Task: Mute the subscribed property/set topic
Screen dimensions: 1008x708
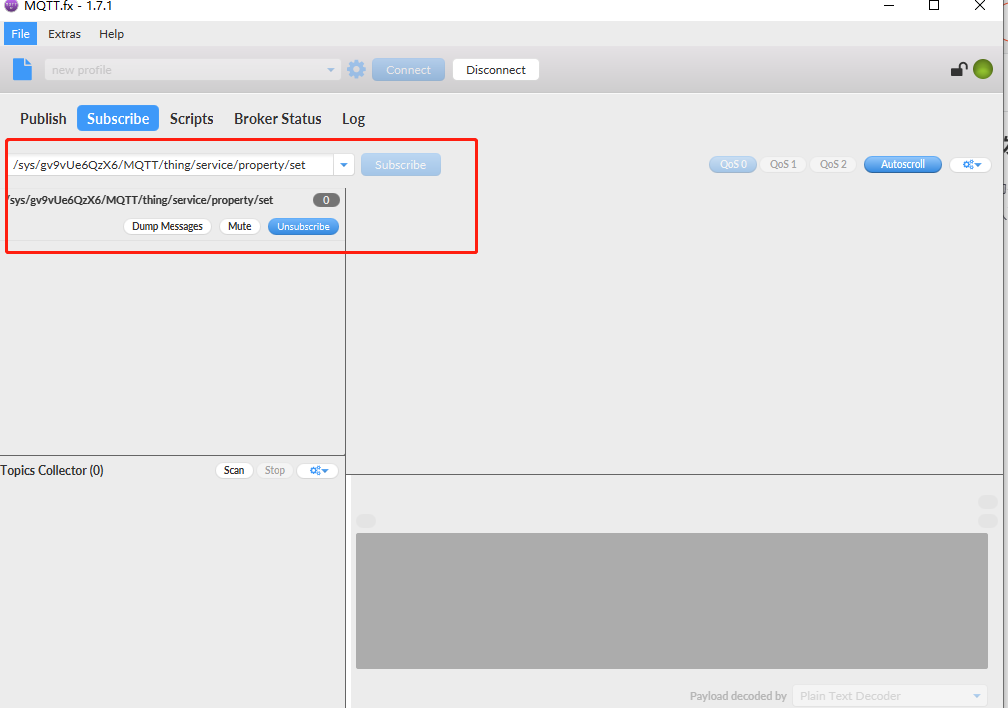Action: tap(240, 226)
